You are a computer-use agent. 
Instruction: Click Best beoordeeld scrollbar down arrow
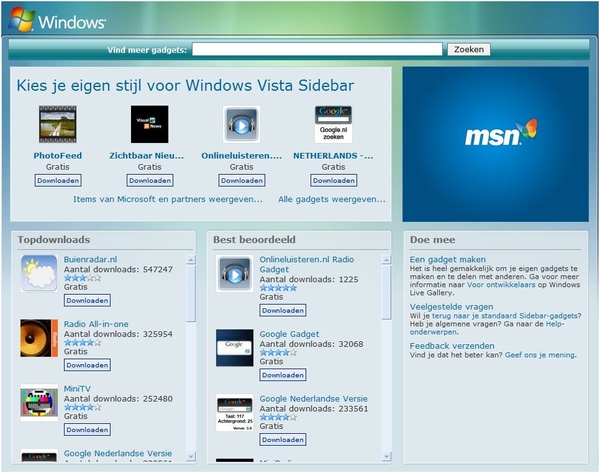pos(386,456)
